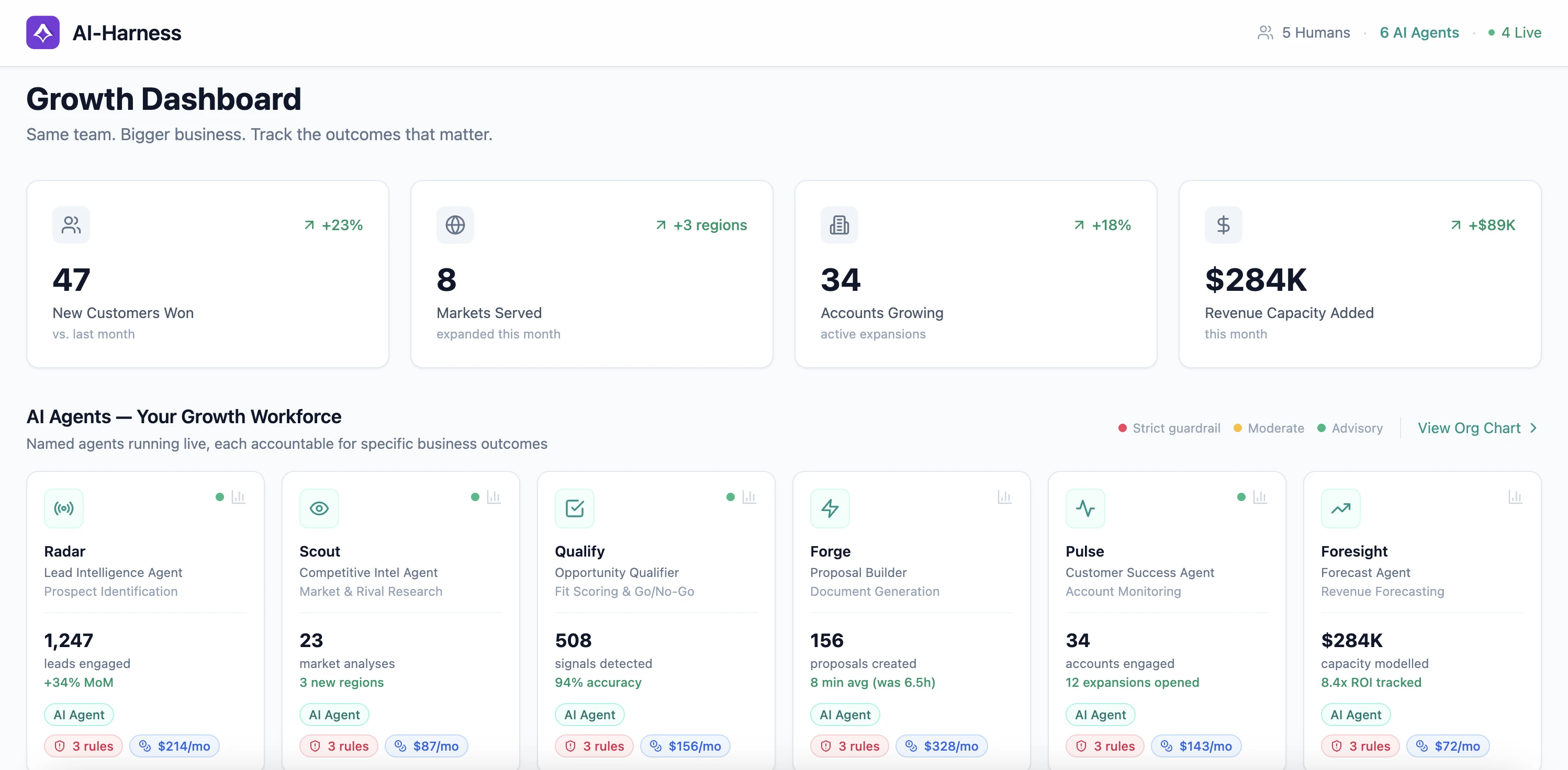Select the Qualify checkmark icon

click(x=575, y=508)
